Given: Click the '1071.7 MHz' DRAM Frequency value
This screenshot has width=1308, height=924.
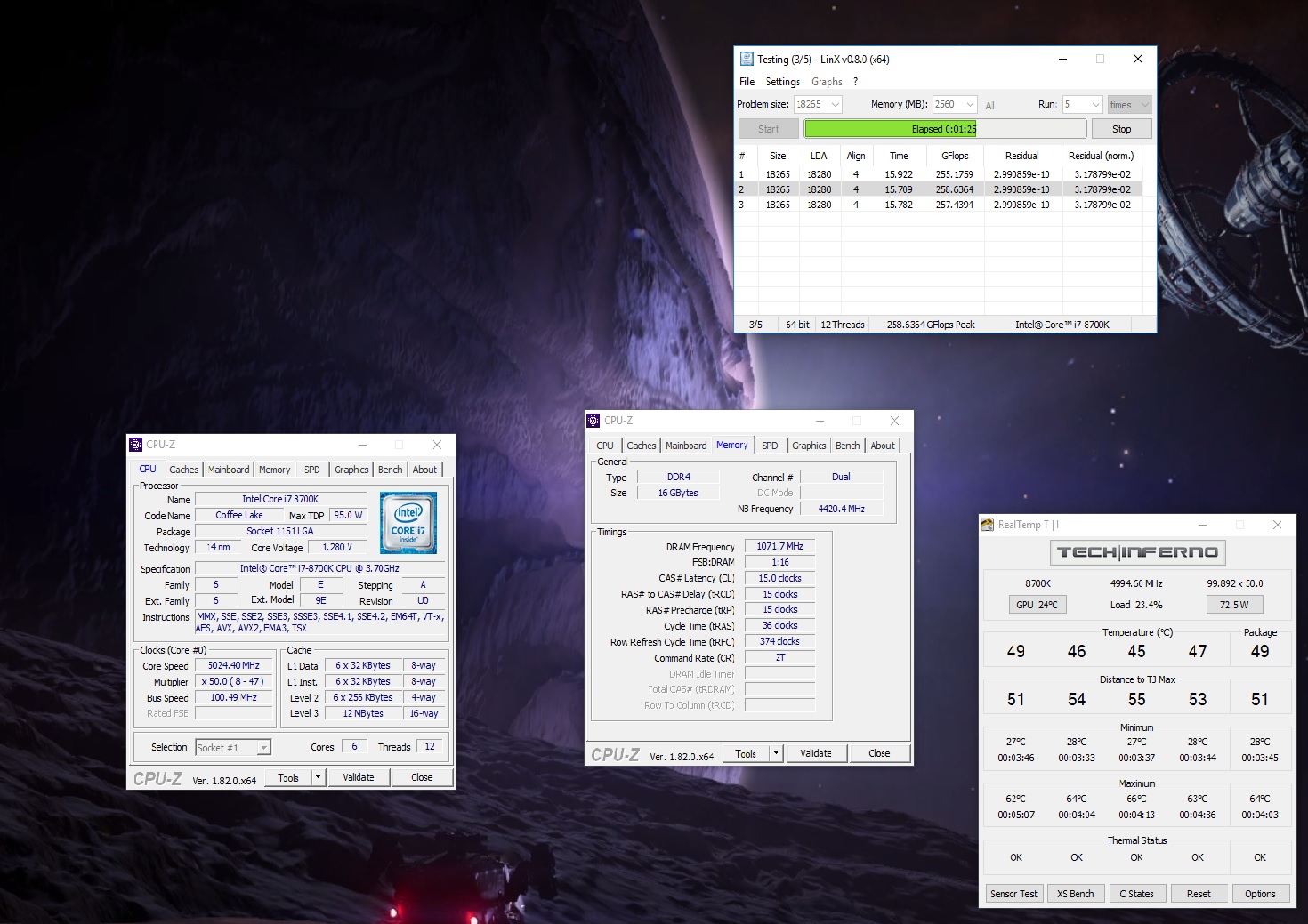Looking at the screenshot, I should pos(780,546).
